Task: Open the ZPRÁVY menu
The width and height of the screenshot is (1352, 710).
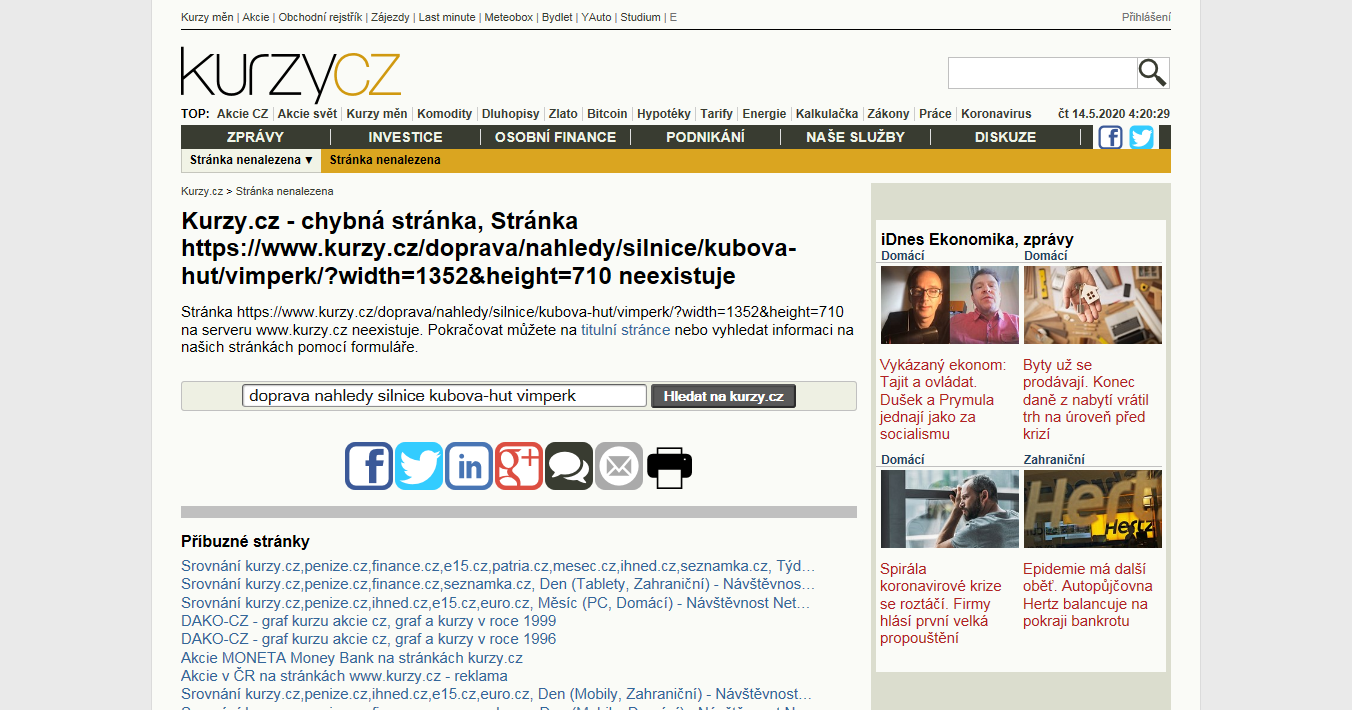Action: (255, 137)
